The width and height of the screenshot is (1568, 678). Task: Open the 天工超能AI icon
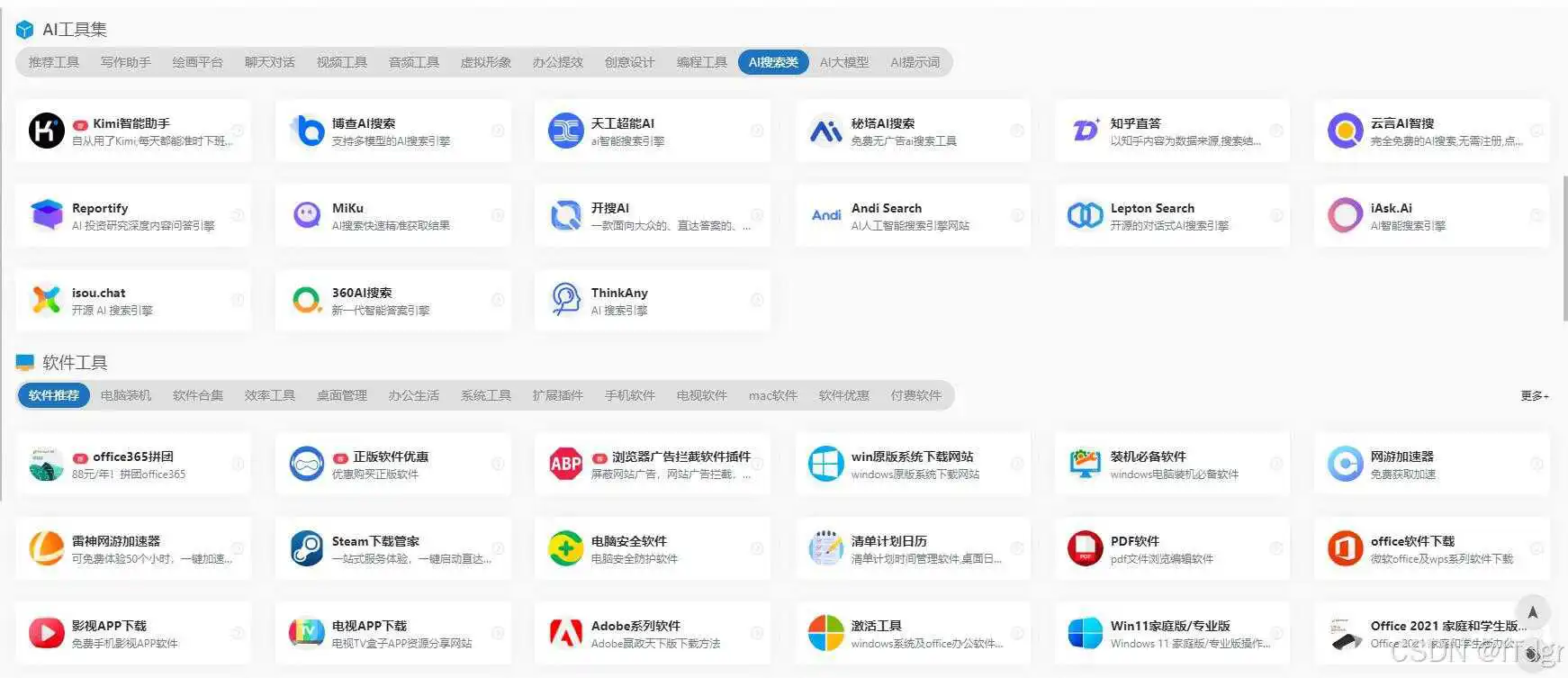click(x=566, y=131)
